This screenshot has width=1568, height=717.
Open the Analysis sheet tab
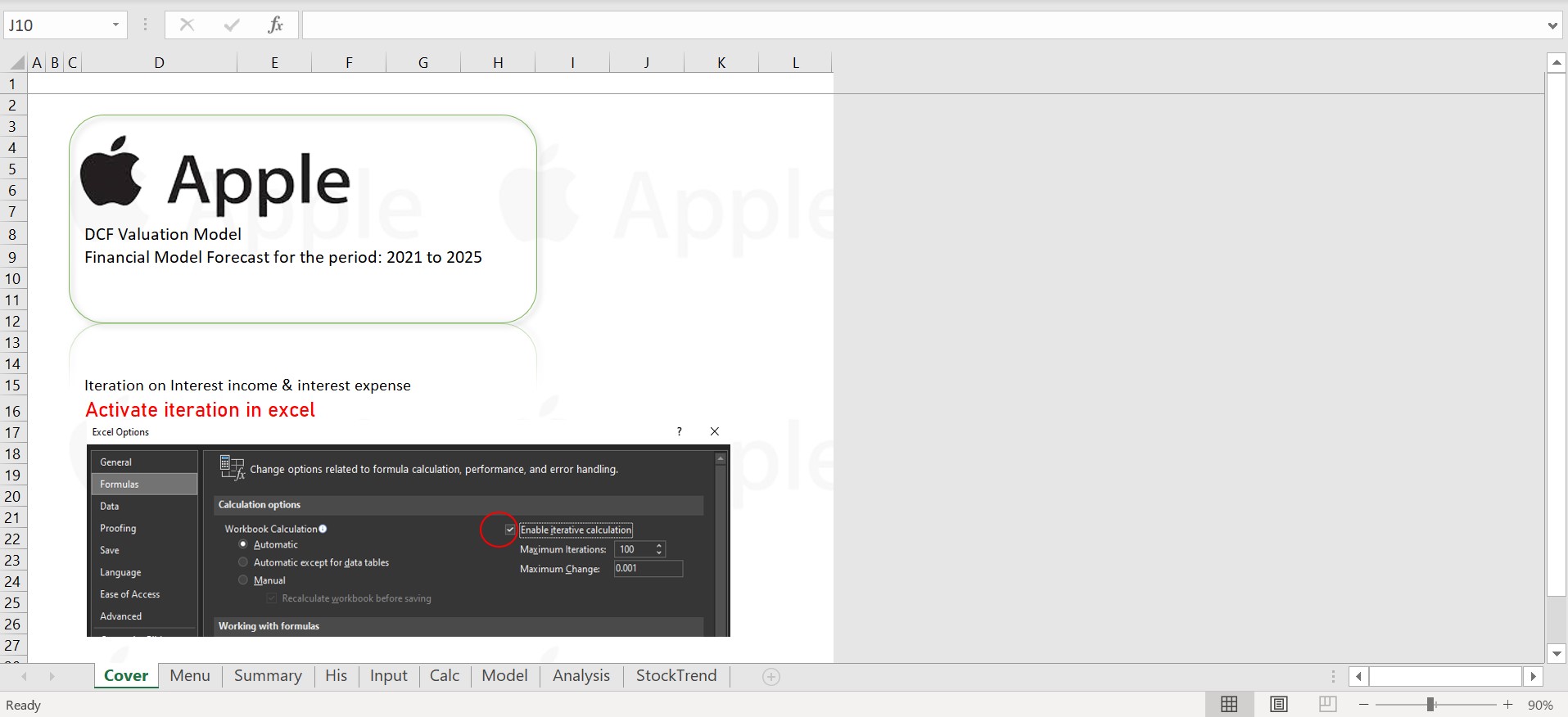tap(581, 676)
